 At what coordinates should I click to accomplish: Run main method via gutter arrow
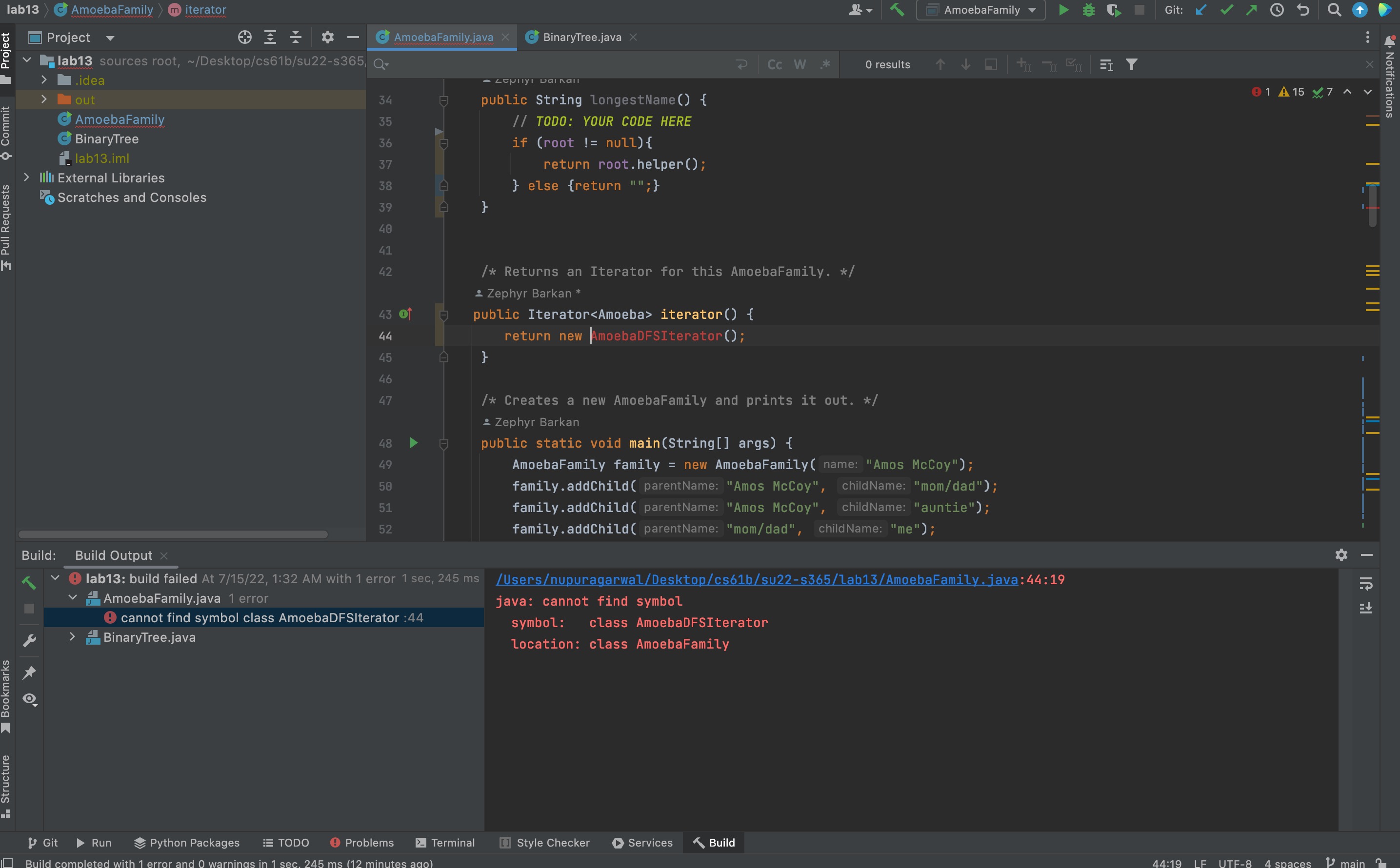(414, 443)
